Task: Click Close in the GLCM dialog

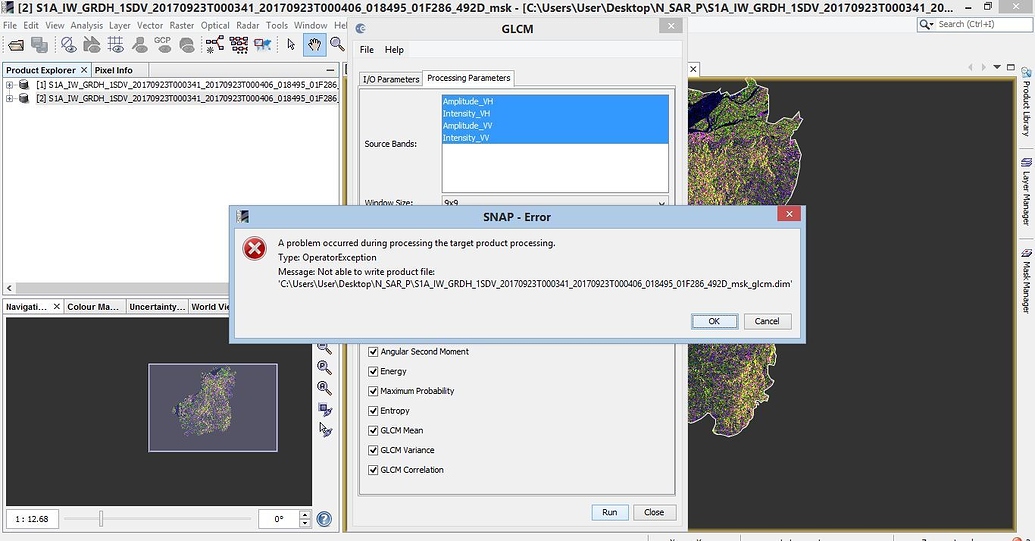Action: pyautogui.click(x=654, y=512)
